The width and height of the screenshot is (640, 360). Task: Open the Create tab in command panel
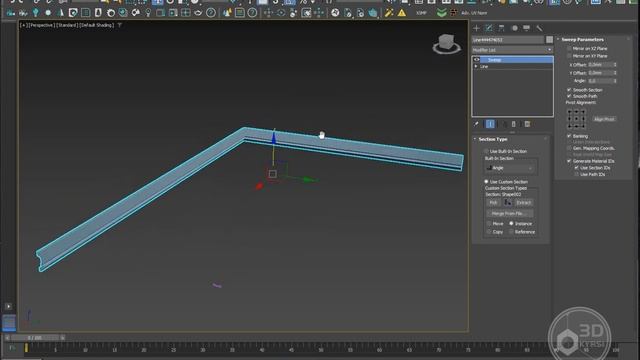[476, 28]
